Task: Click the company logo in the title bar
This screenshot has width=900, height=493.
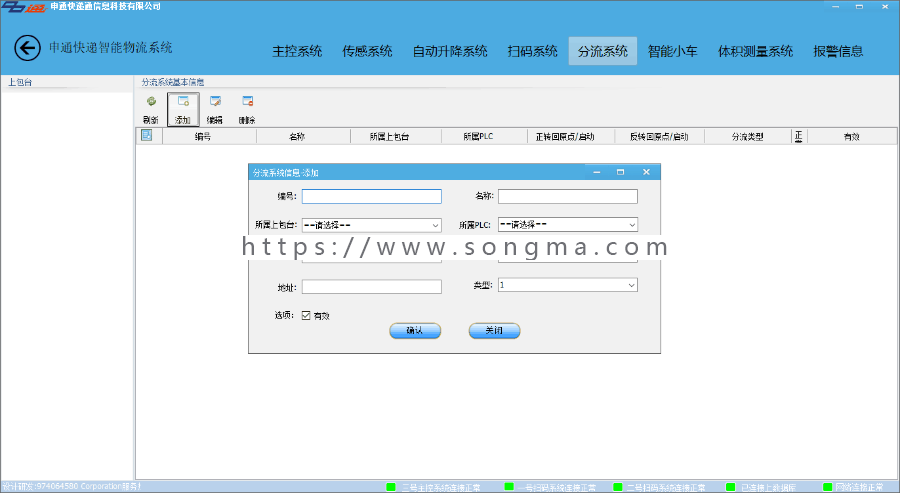Action: pos(23,7)
